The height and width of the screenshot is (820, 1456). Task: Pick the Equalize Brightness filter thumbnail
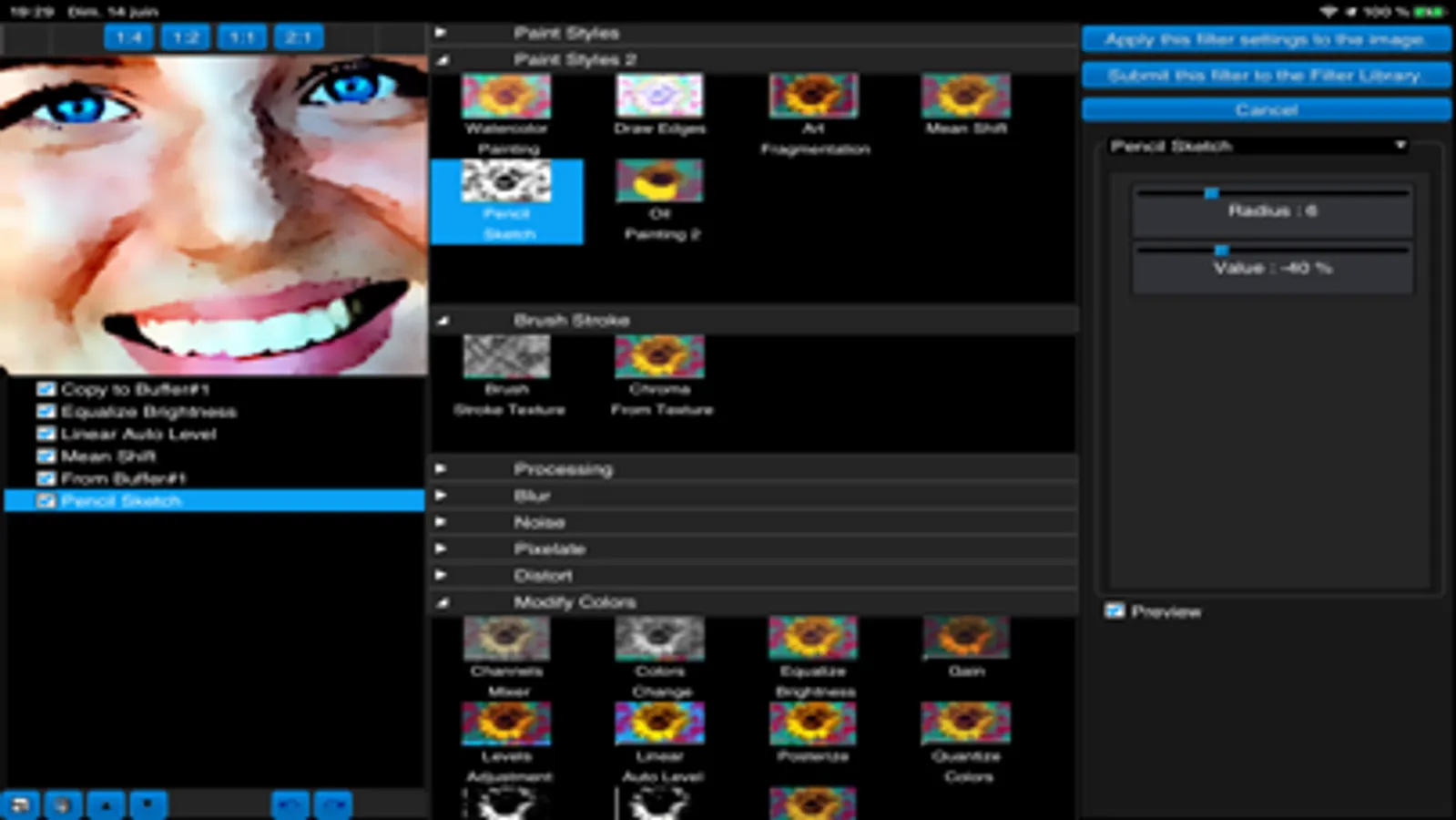click(813, 638)
